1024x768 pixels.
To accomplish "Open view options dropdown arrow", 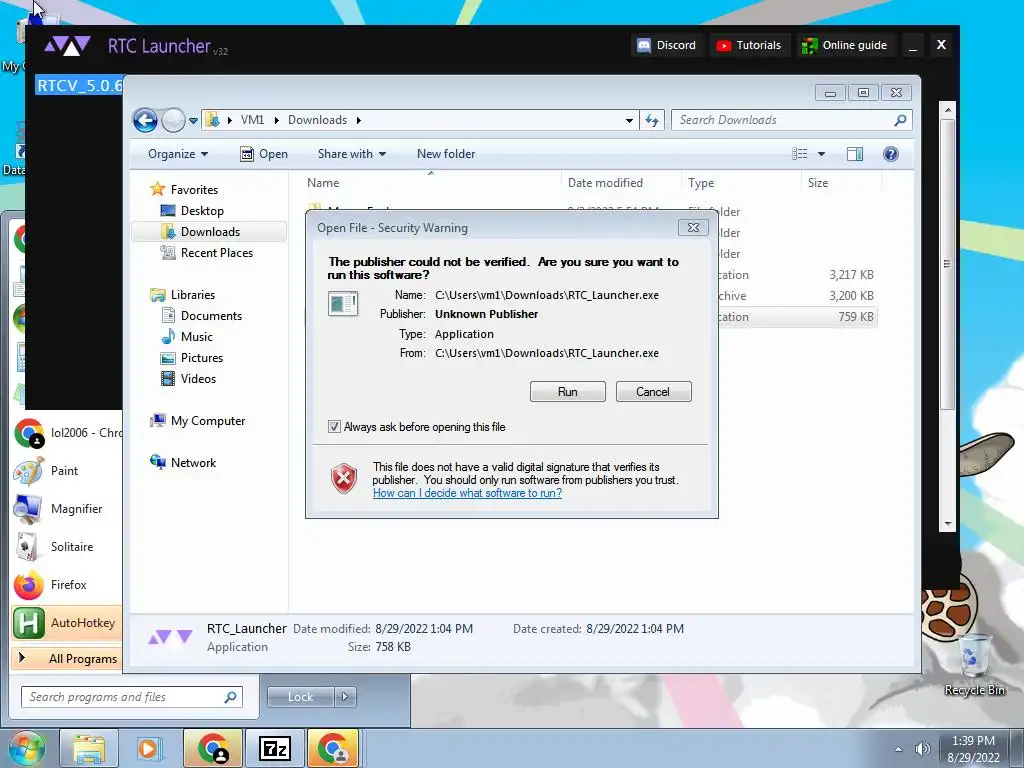I will click(x=822, y=154).
